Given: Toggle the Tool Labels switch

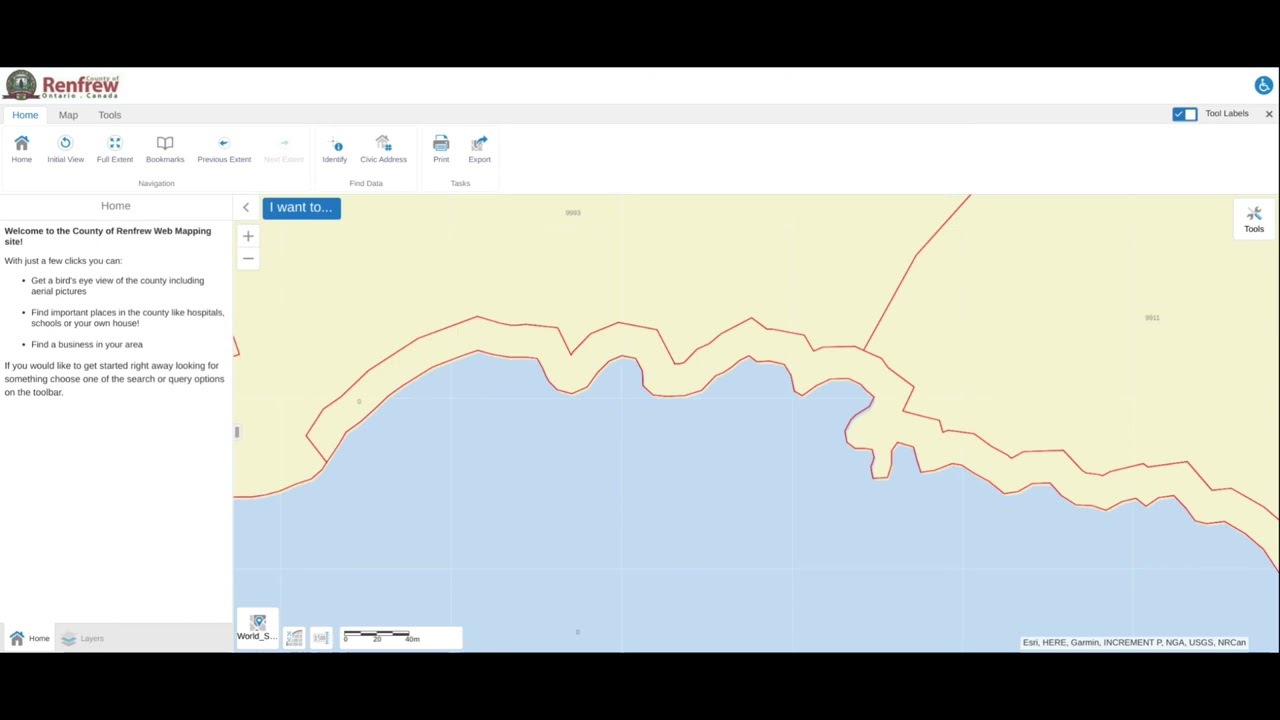Looking at the screenshot, I should click(x=1185, y=114).
